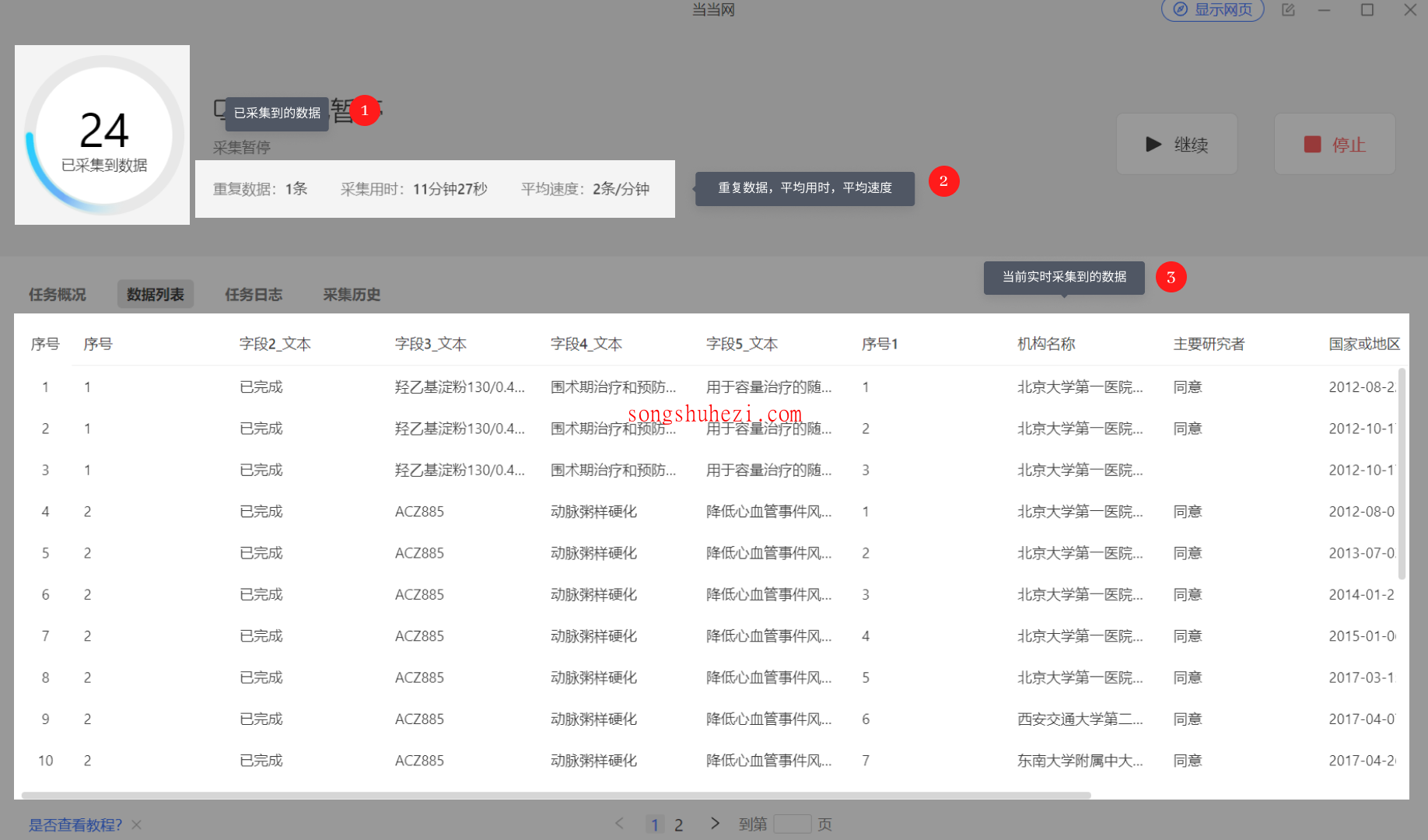Click the 重复数据: 1条 statistic
The width and height of the screenshot is (1428, 840).
click(x=261, y=189)
